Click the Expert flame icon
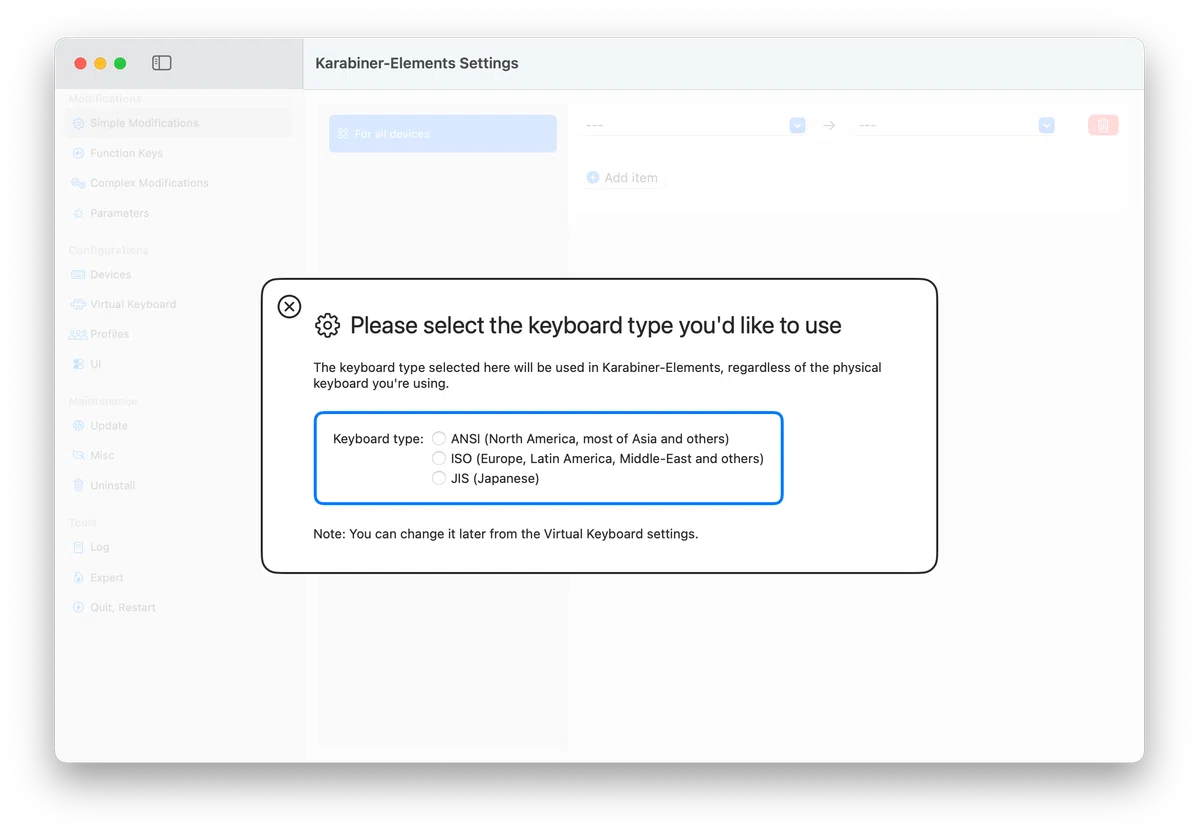Image resolution: width=1200 pixels, height=836 pixels. [x=78, y=577]
